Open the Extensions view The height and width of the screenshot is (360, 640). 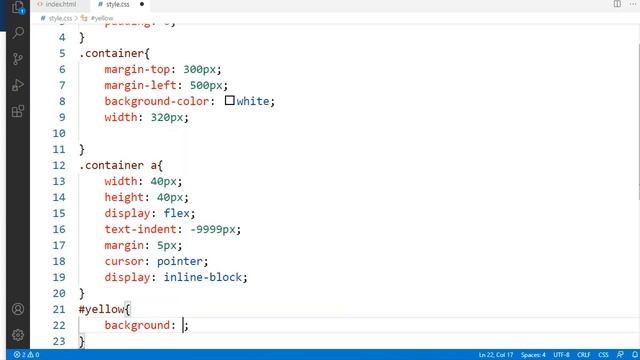(18, 111)
